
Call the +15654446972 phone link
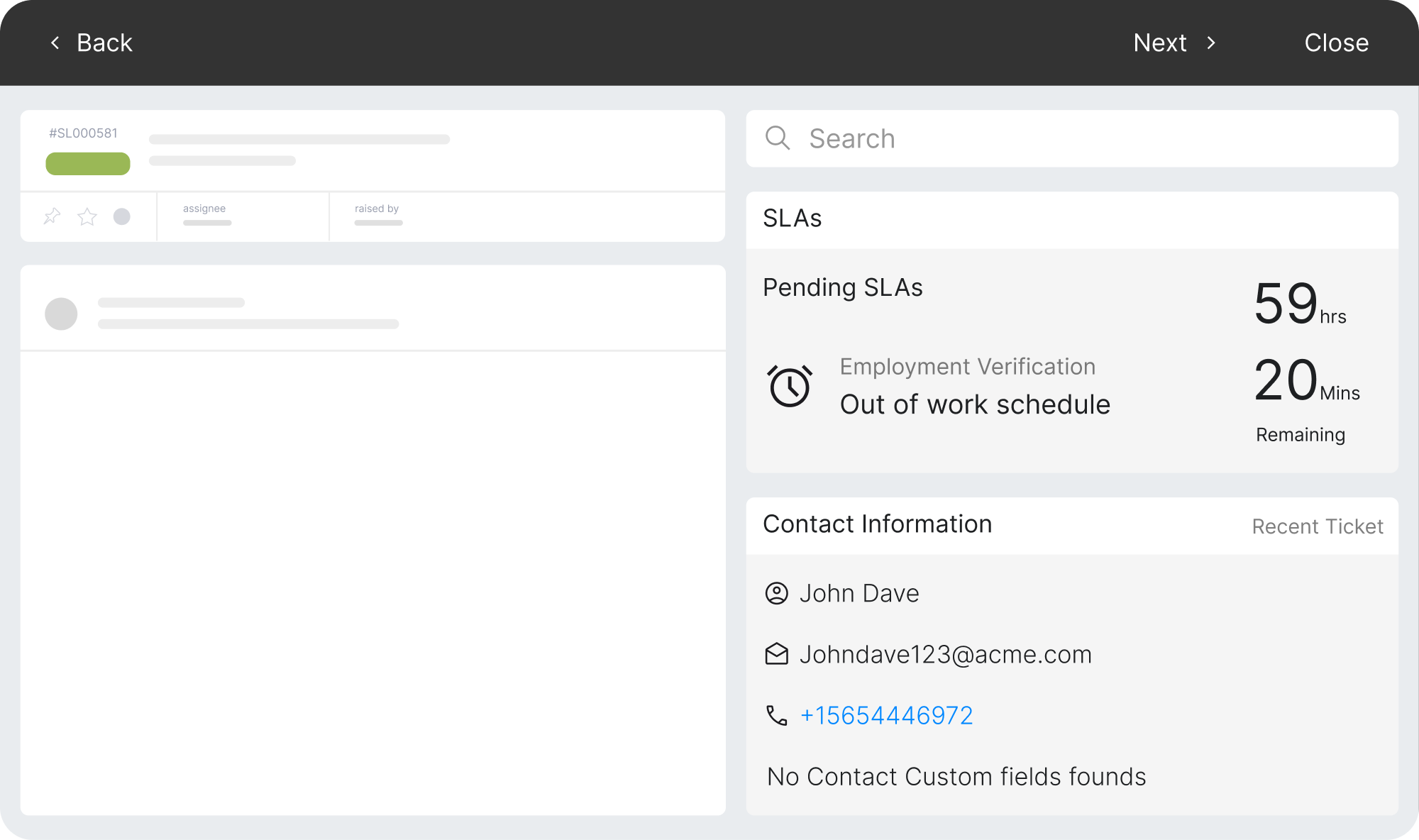click(x=887, y=715)
